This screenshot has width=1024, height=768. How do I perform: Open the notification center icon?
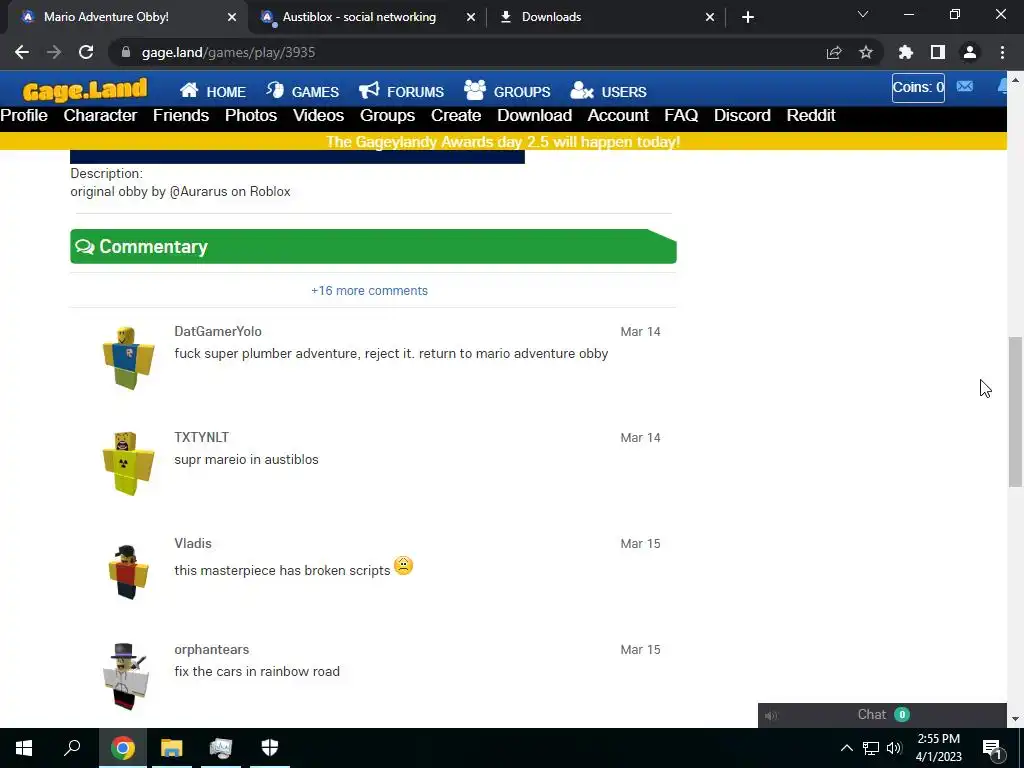pyautogui.click(x=992, y=748)
